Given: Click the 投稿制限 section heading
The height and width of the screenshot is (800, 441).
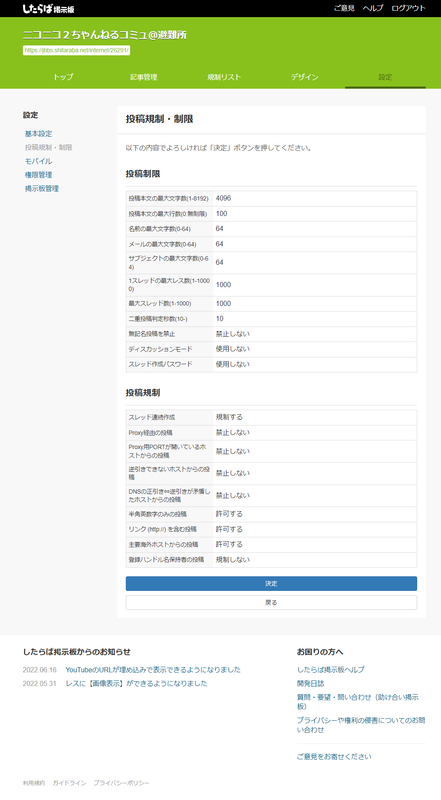Looking at the screenshot, I should point(143,174).
